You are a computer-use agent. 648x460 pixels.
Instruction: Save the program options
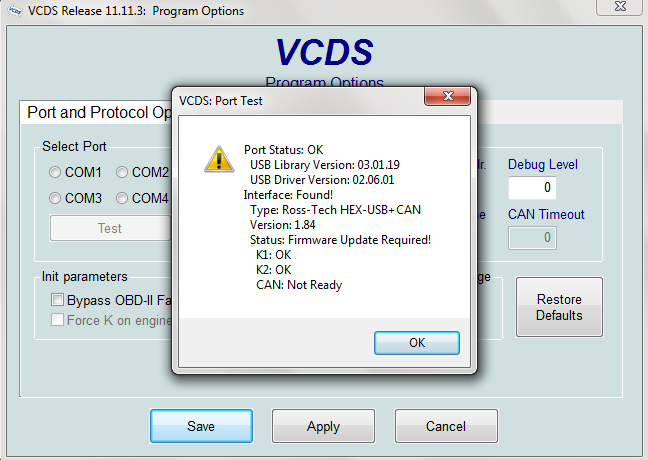coord(201,426)
